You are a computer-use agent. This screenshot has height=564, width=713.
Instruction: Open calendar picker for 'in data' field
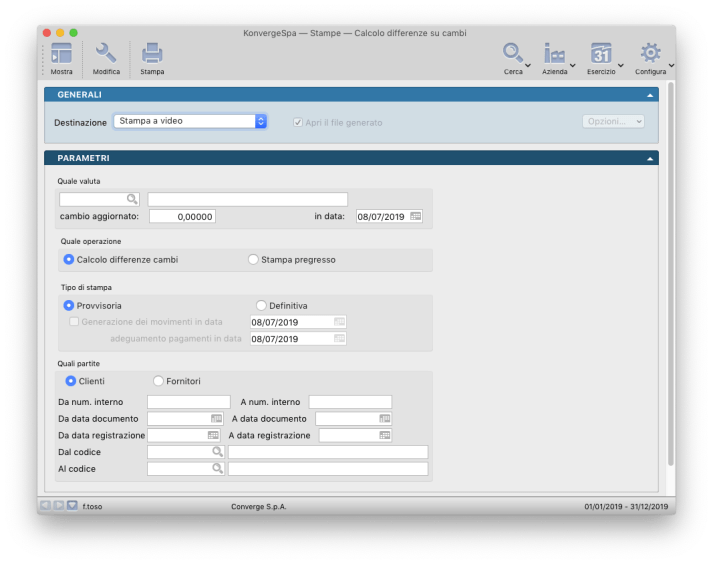coord(416,216)
